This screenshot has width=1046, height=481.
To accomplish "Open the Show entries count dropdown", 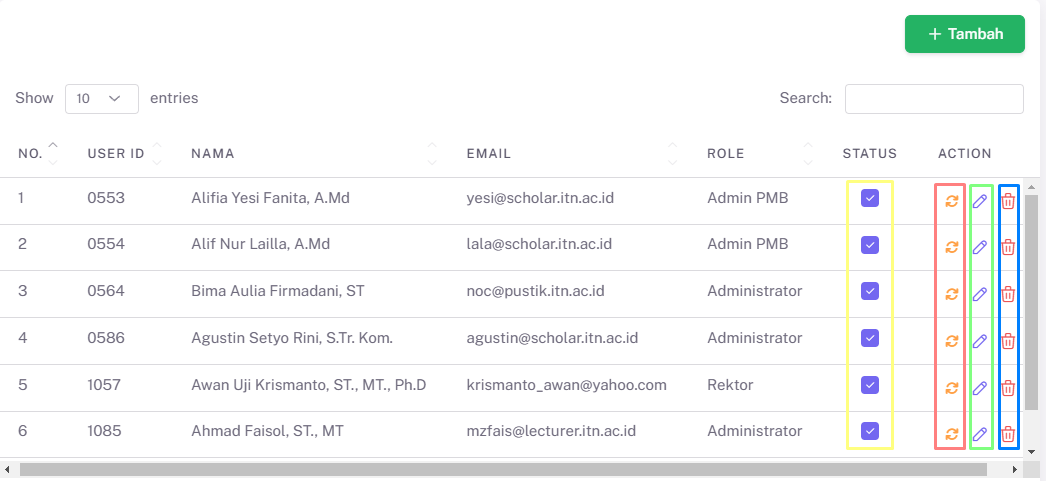I will [x=102, y=99].
